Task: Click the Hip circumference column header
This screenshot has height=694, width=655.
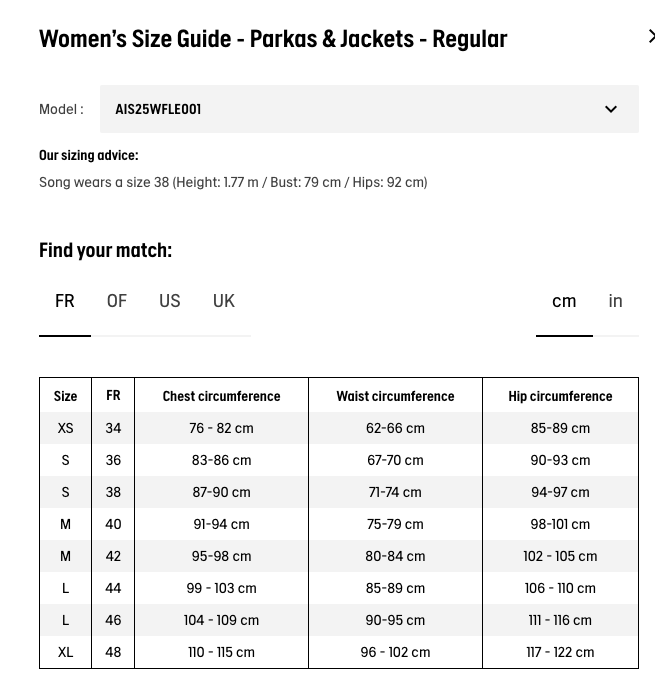Action: tap(560, 396)
